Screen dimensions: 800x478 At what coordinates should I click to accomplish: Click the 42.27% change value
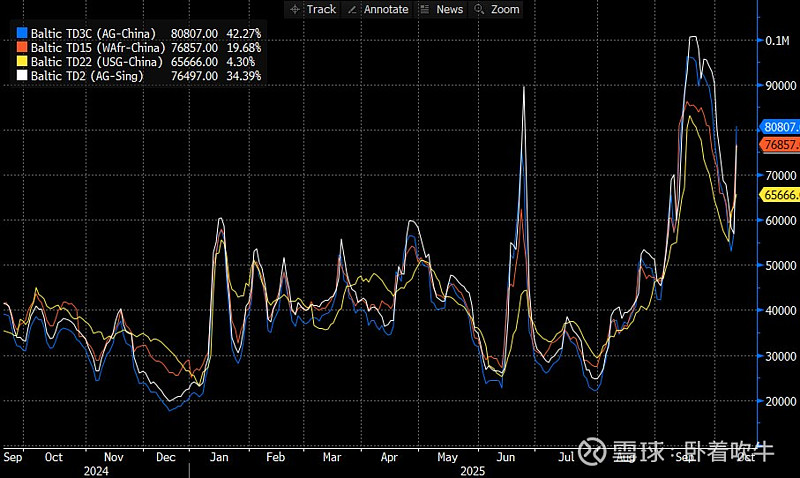(x=244, y=34)
